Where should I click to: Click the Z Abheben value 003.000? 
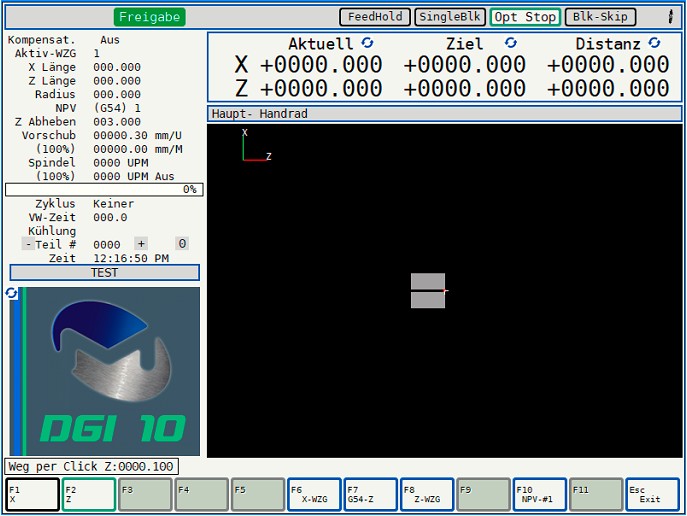coord(117,122)
